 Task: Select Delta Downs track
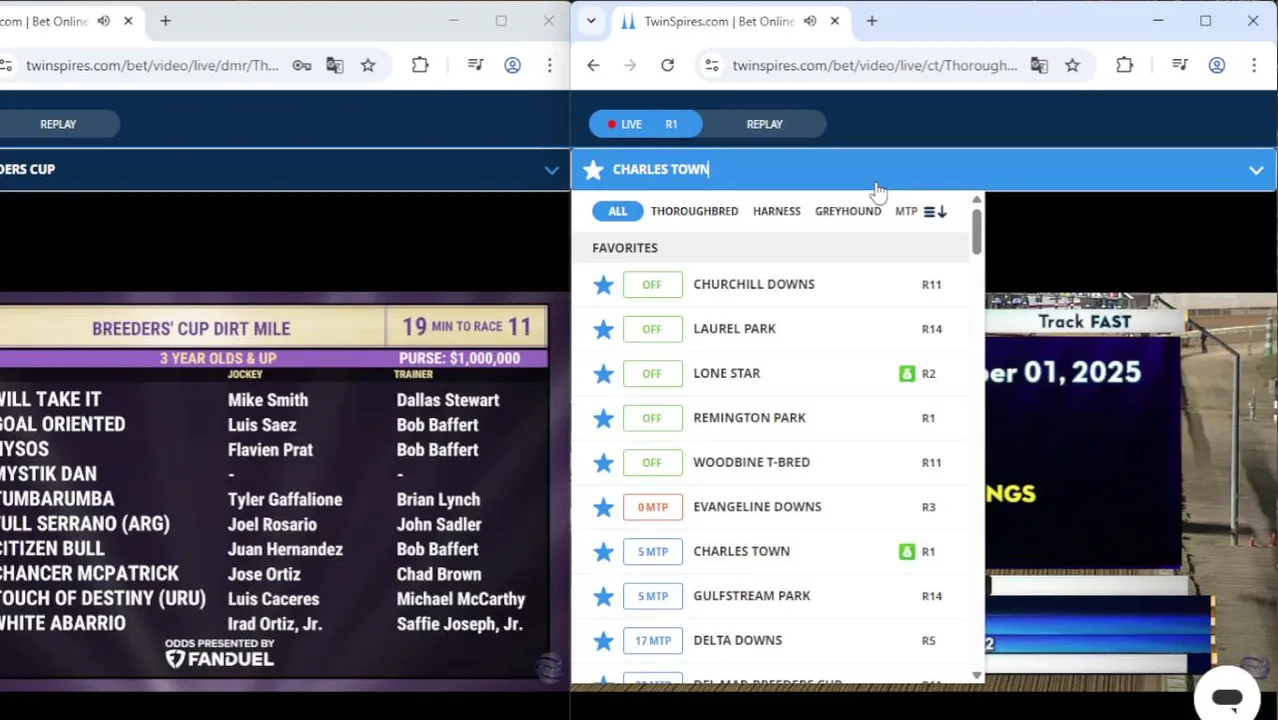(737, 640)
